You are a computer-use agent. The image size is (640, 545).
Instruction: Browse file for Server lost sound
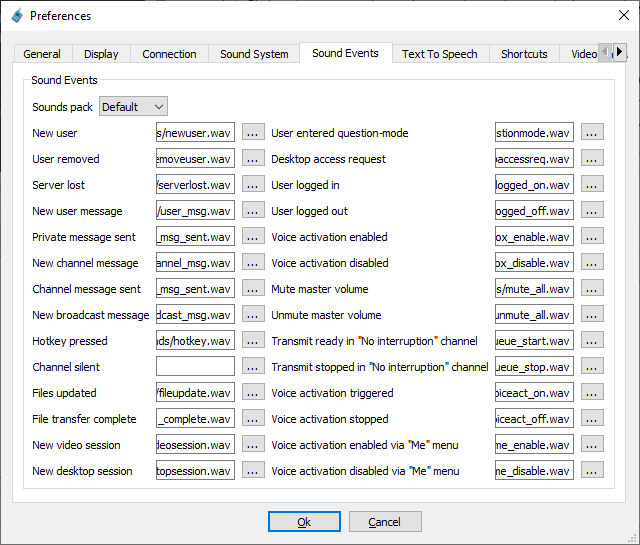click(x=253, y=184)
